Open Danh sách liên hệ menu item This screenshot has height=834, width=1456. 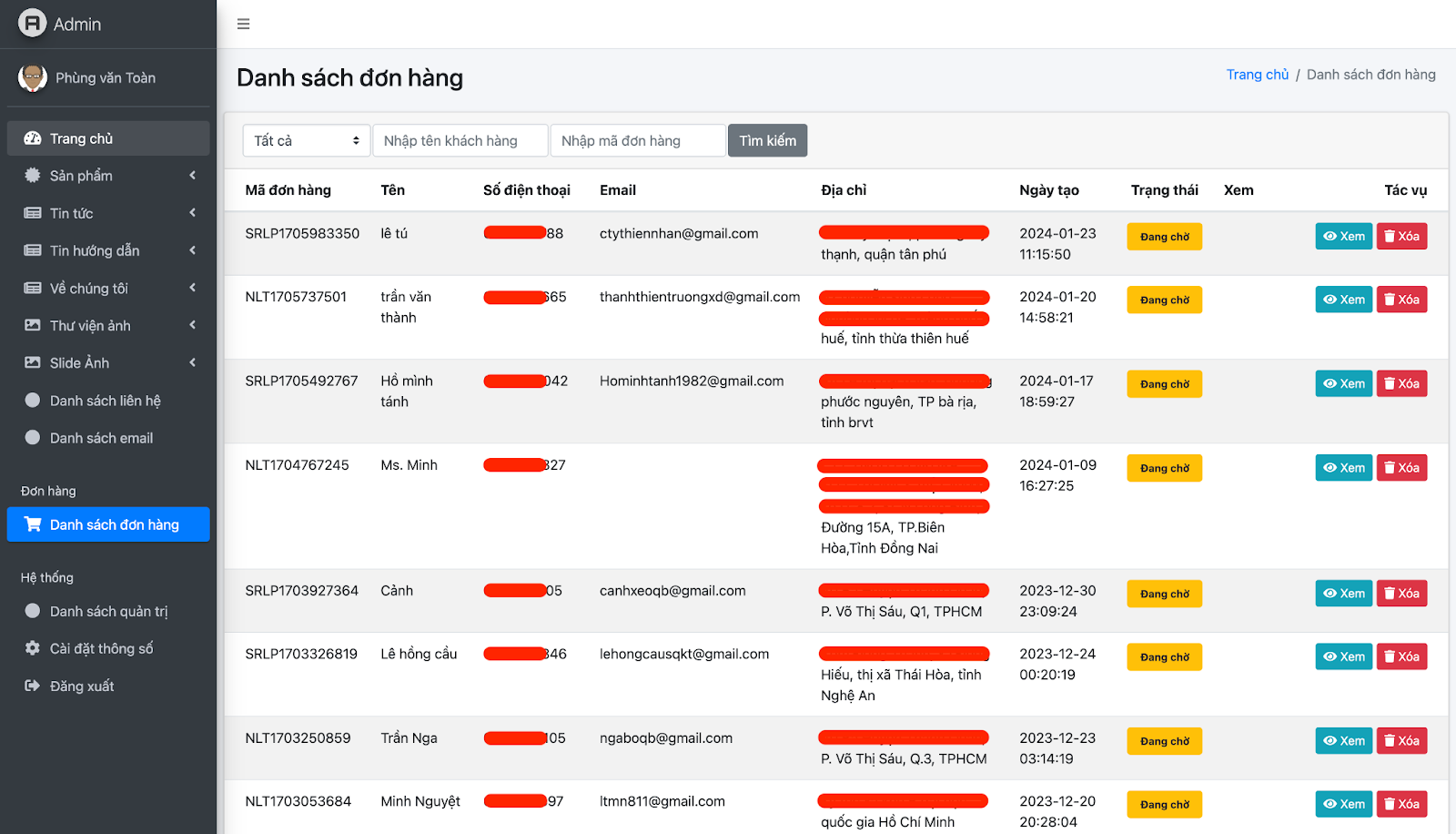click(105, 401)
